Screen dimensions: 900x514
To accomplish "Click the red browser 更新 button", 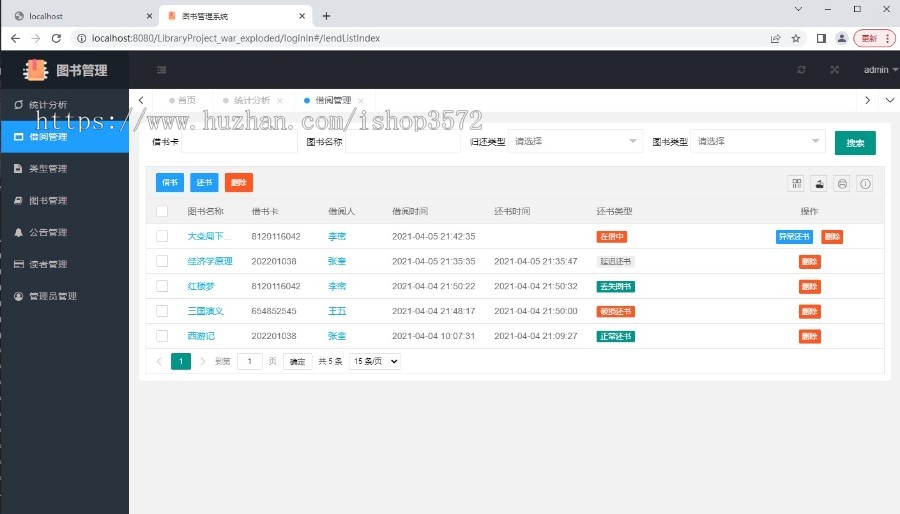I will tap(874, 38).
